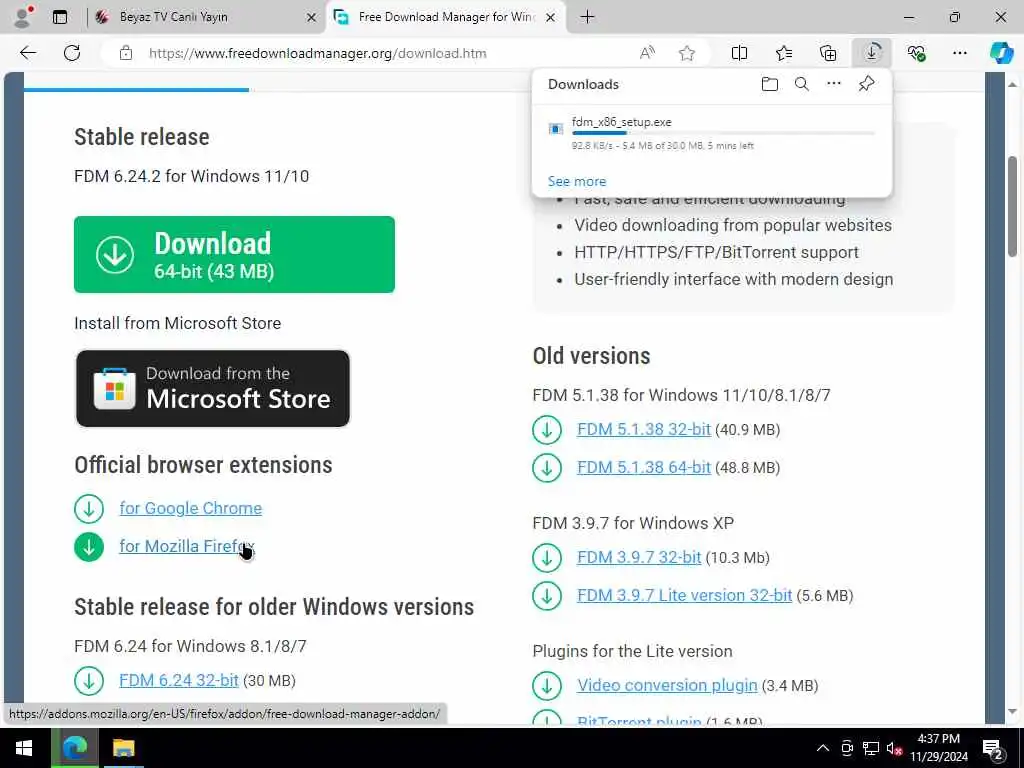Image resolution: width=1024 pixels, height=768 pixels.
Task: Open Browser essentials heart icon
Action: coord(916,53)
